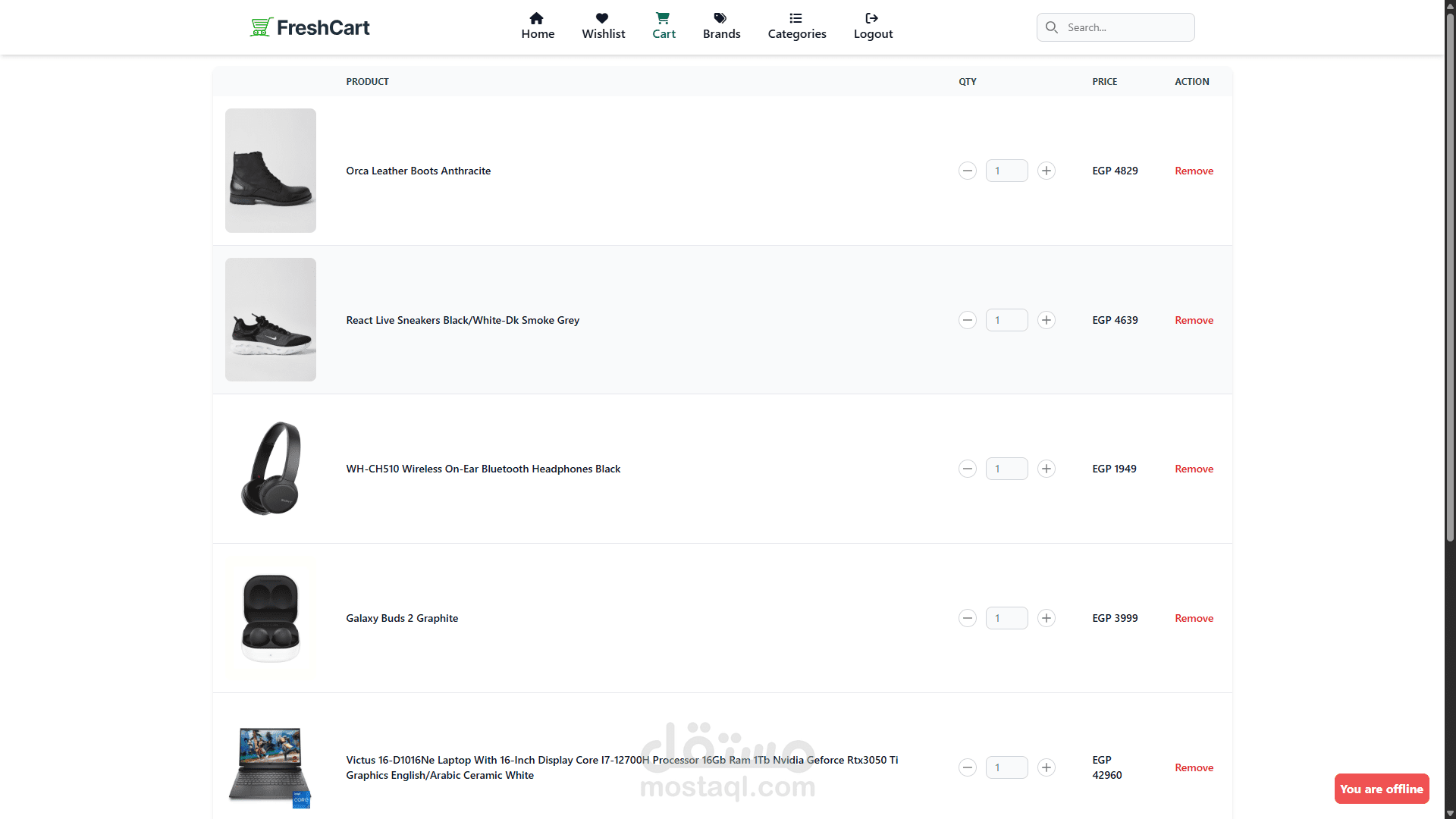This screenshot has width=1456, height=819.
Task: Open the Categories page
Action: pyautogui.click(x=796, y=27)
